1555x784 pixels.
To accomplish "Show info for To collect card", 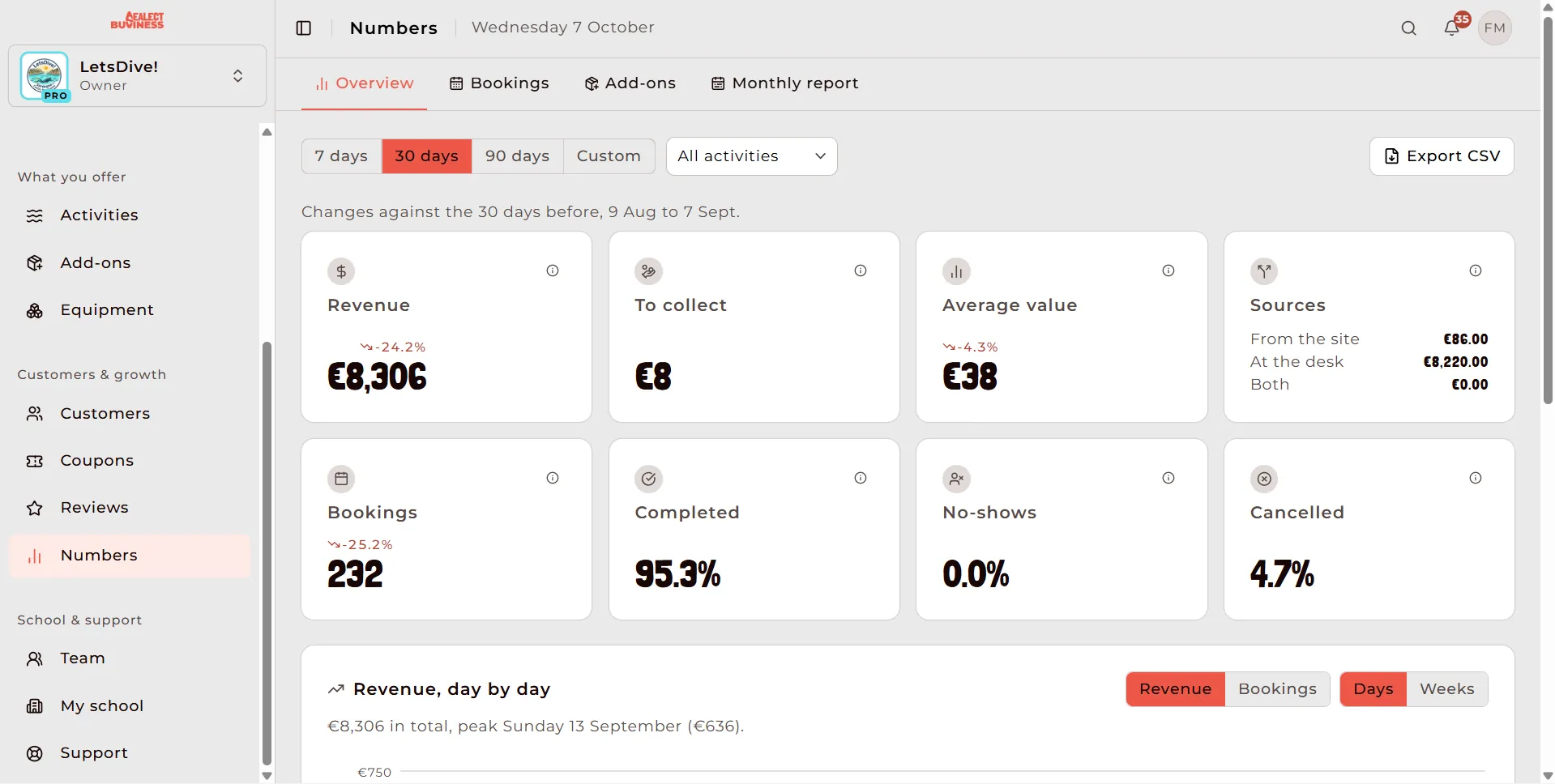I will [861, 271].
